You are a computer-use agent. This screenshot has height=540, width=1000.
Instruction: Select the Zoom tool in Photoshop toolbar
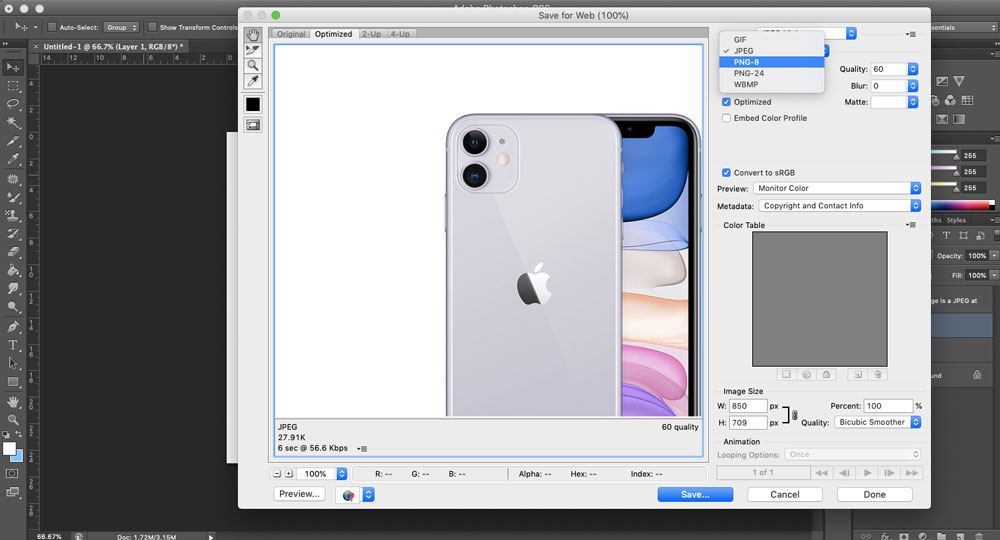(12, 420)
